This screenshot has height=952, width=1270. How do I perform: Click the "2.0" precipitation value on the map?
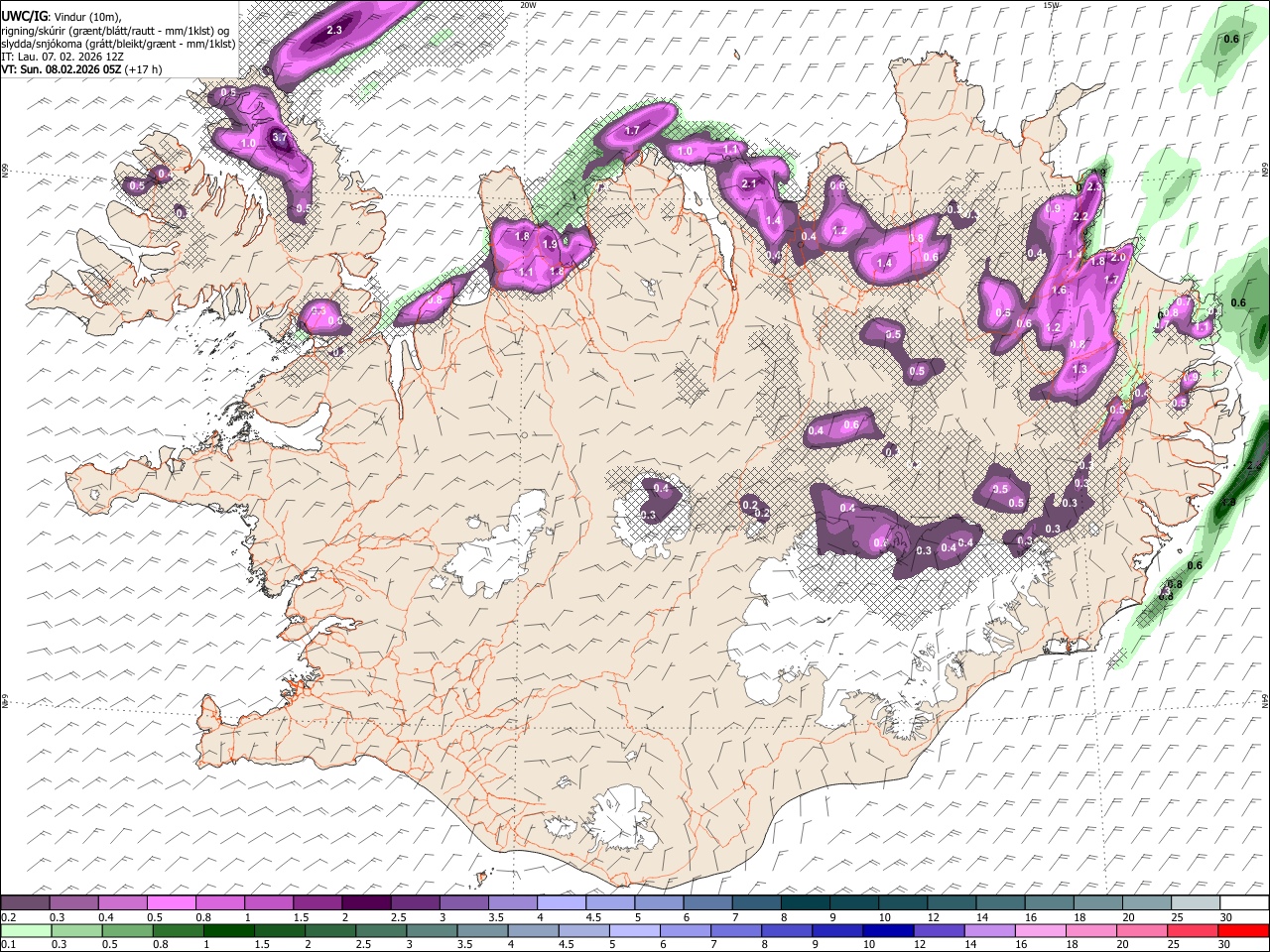(1118, 258)
